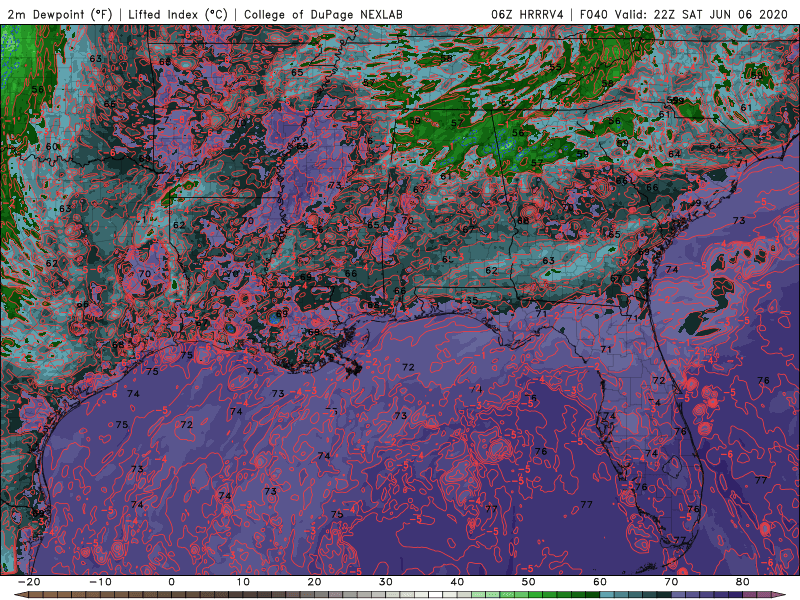Click the 60 tick label on the color scale

[x=600, y=582]
